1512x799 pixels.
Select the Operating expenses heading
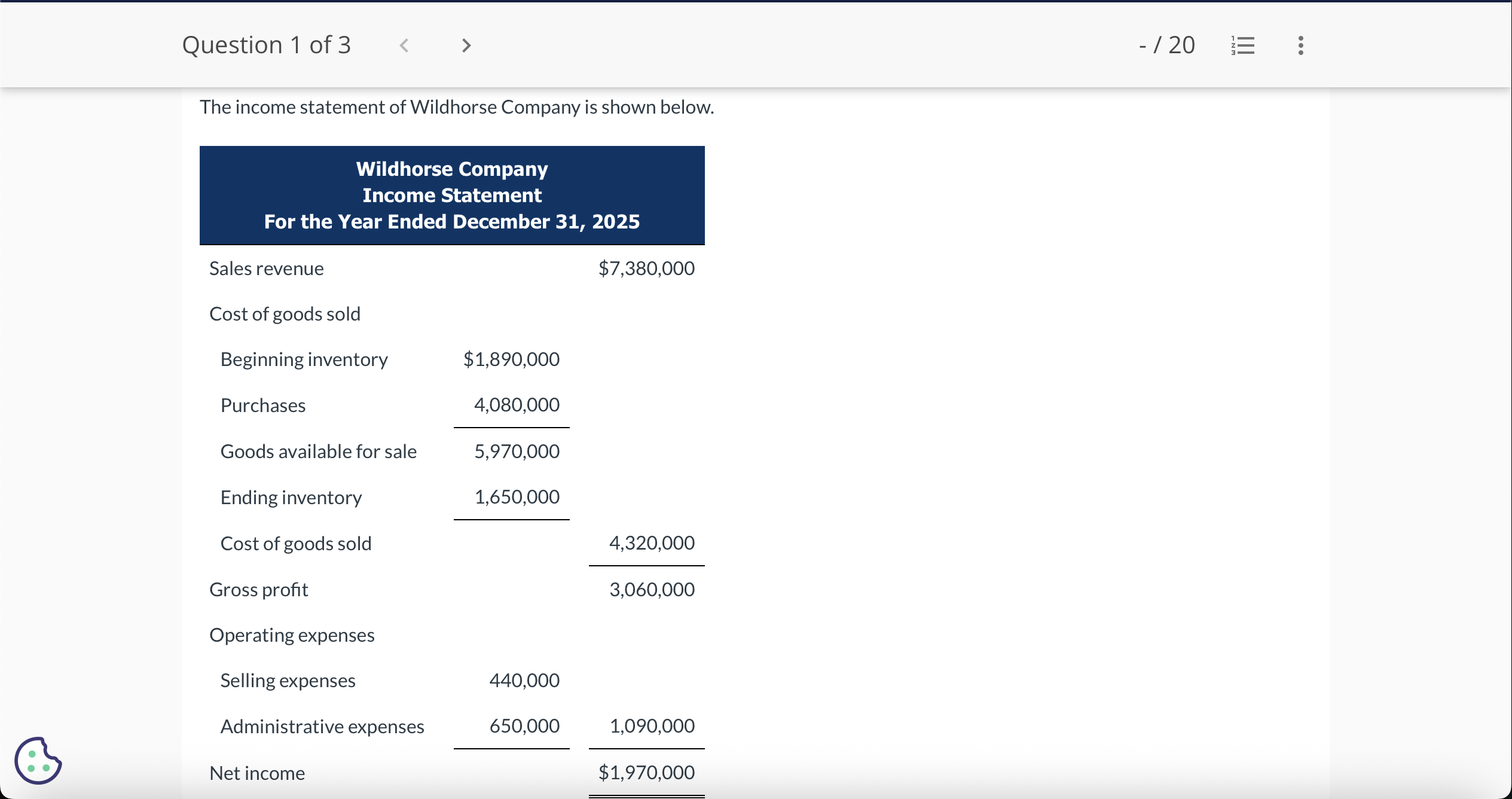click(x=292, y=635)
